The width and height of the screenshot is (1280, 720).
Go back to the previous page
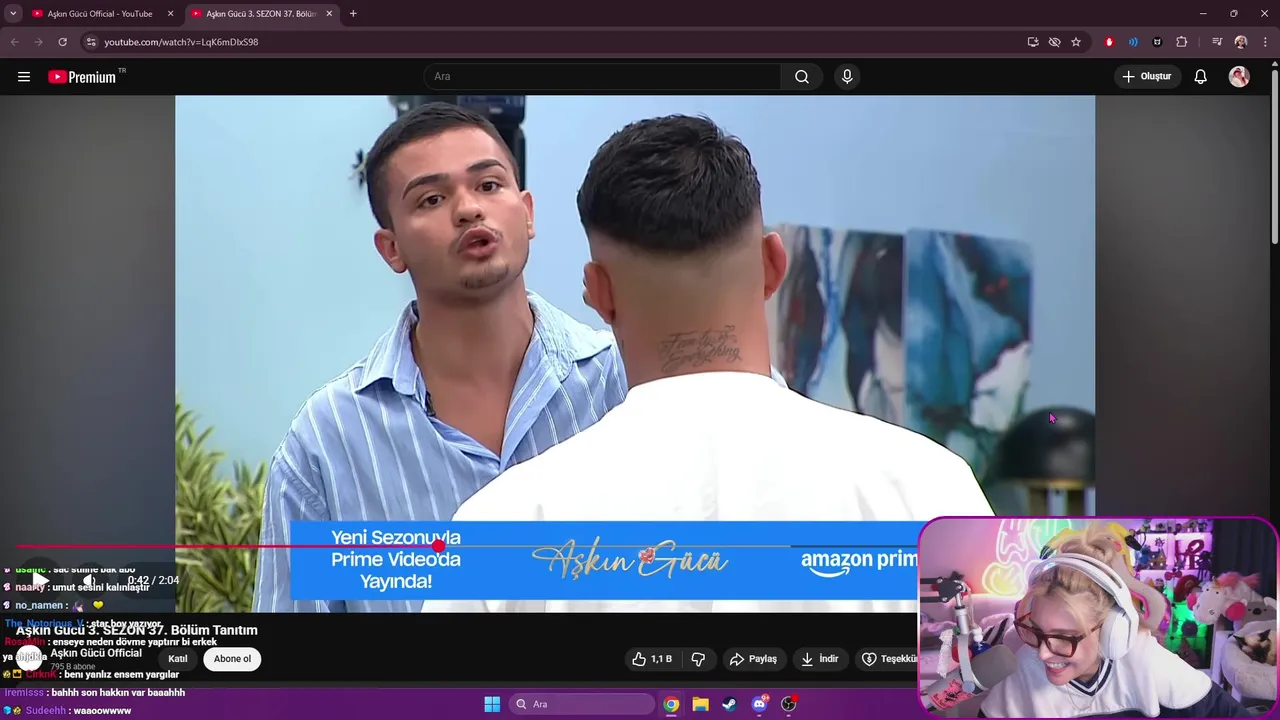click(15, 42)
